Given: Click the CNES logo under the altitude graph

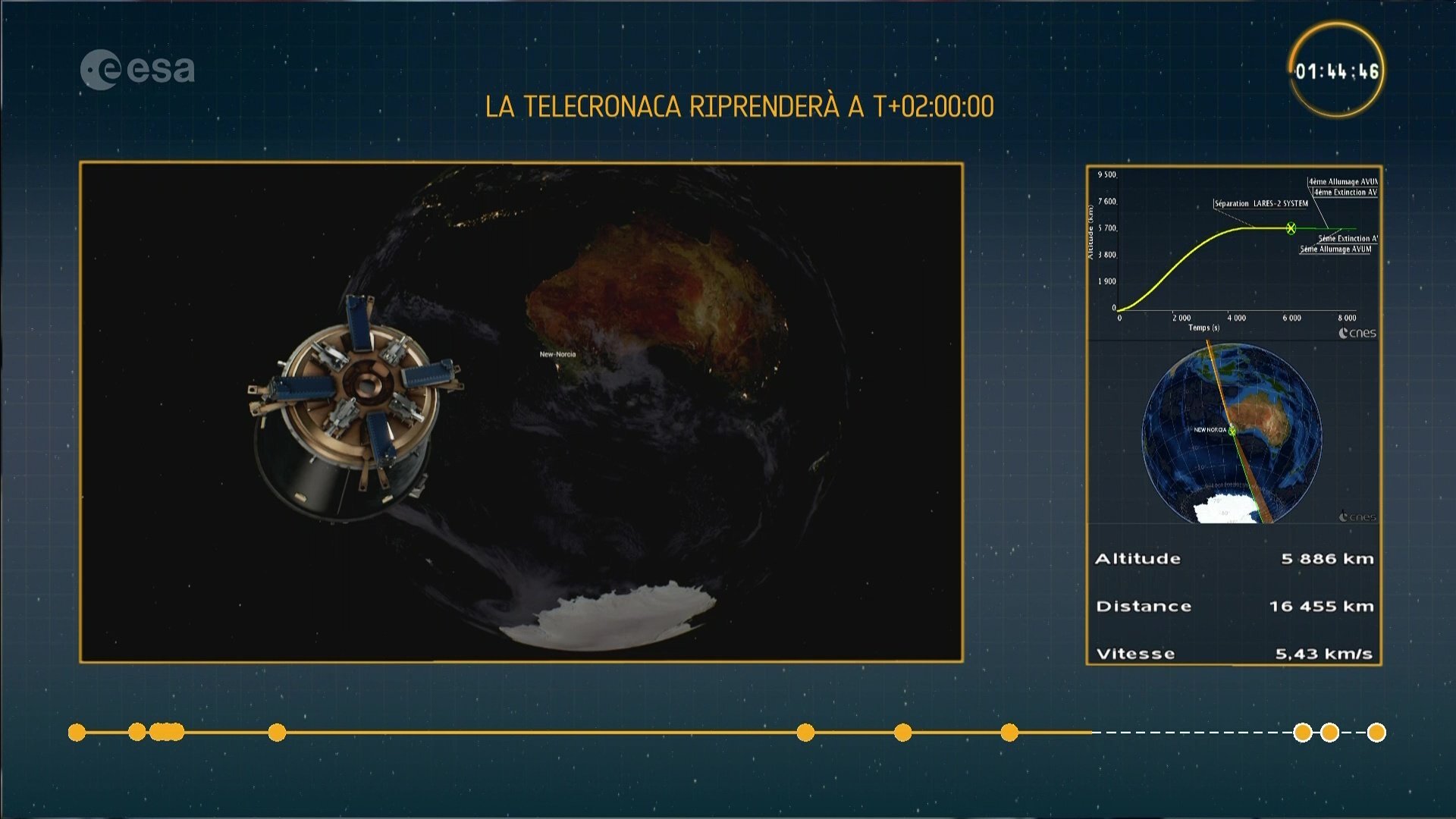Looking at the screenshot, I should click(x=1357, y=333).
